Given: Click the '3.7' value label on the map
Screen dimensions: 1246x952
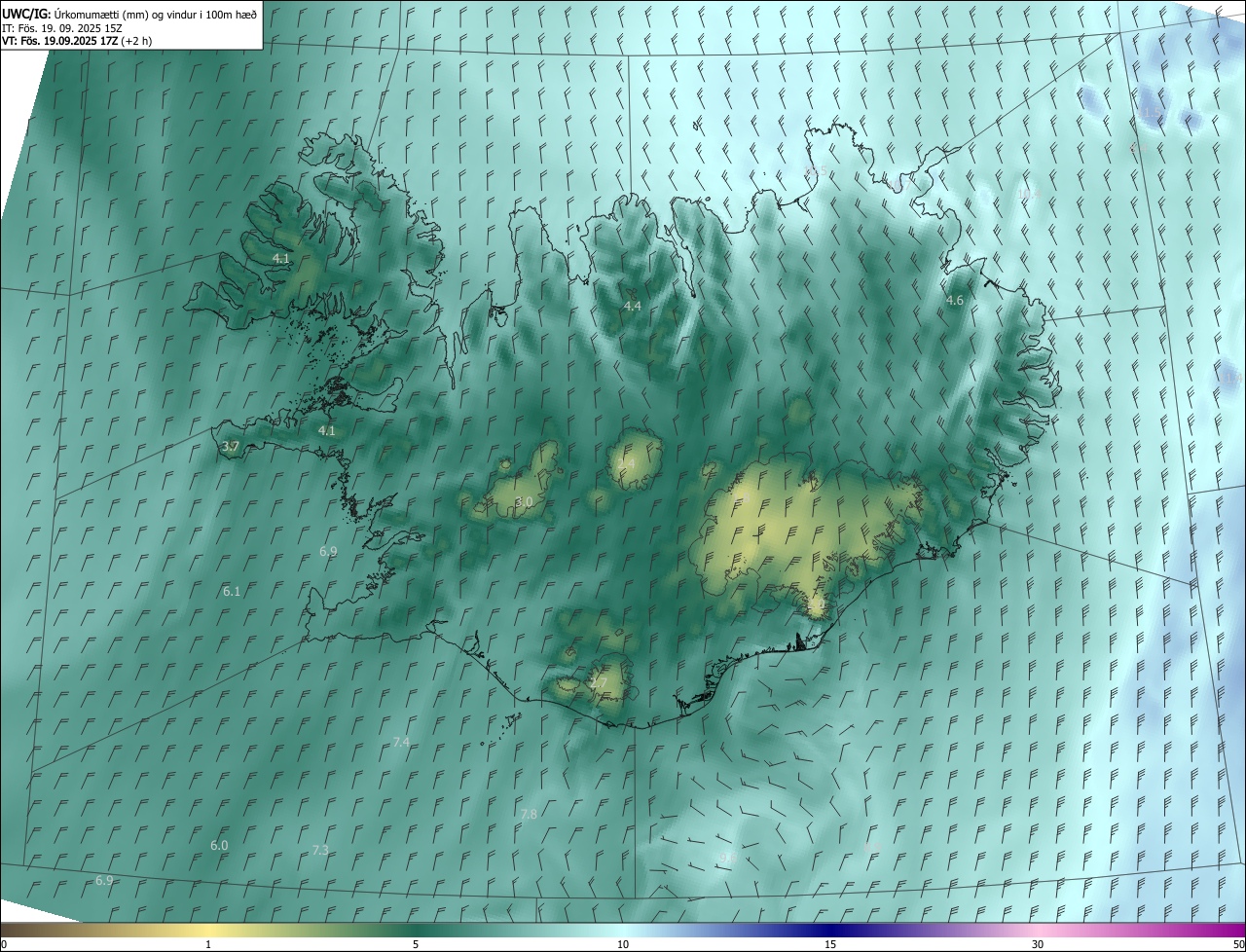Looking at the screenshot, I should [x=231, y=447].
